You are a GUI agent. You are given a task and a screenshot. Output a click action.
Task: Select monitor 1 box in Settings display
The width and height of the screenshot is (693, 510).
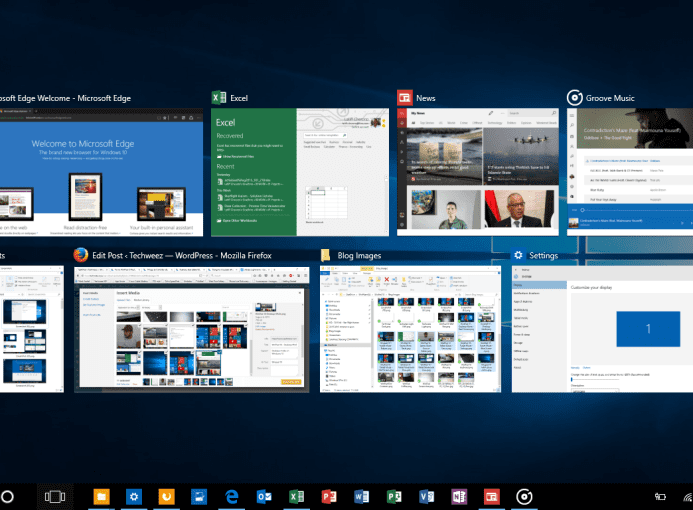648,329
